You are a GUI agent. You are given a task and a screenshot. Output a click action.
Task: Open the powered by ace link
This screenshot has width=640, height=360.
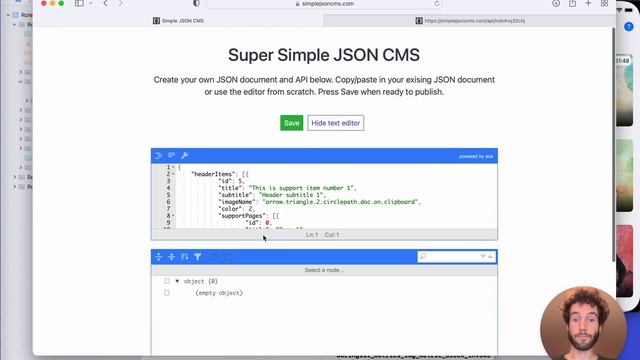tap(476, 156)
